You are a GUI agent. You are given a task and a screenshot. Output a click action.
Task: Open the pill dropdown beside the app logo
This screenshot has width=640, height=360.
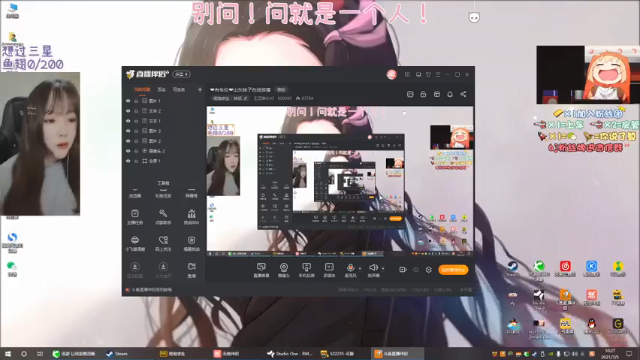[181, 74]
